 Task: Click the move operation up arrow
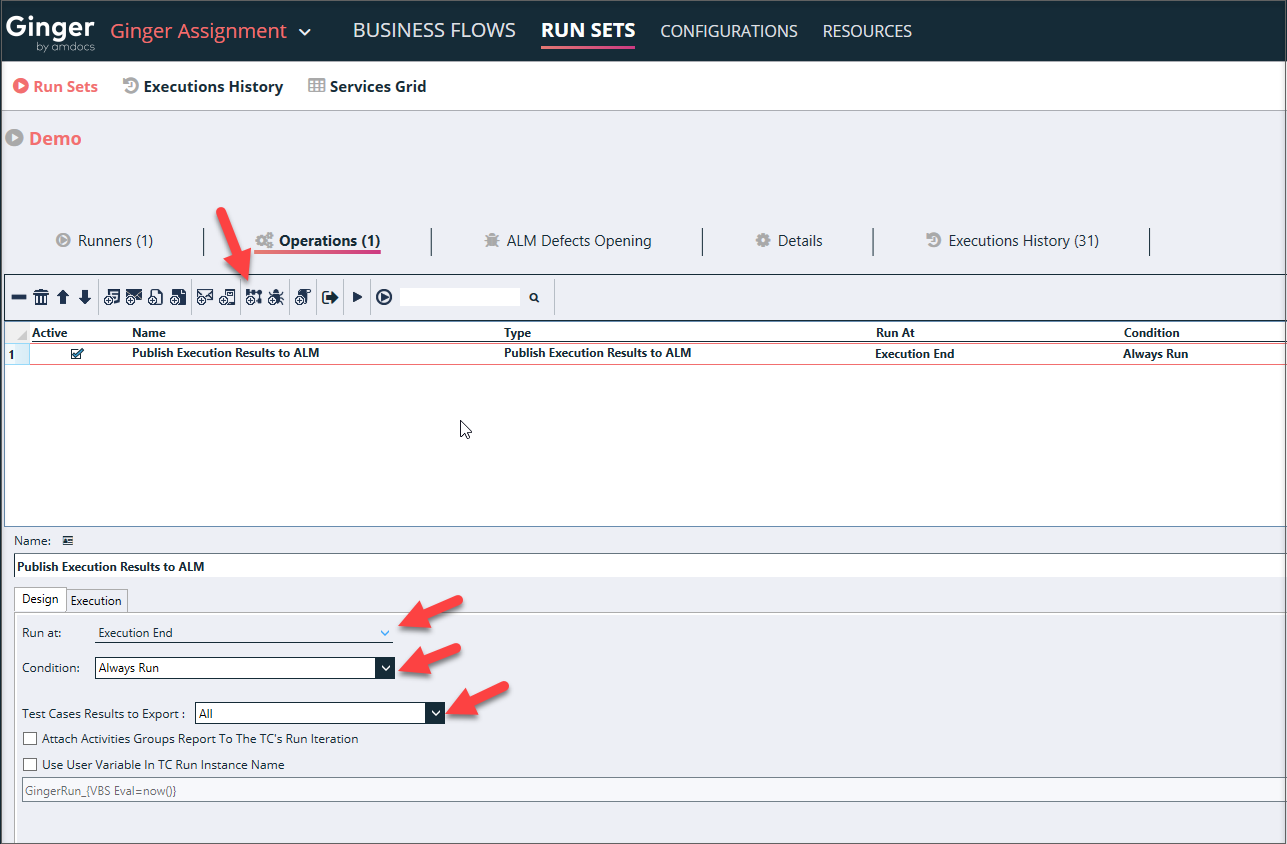63,297
